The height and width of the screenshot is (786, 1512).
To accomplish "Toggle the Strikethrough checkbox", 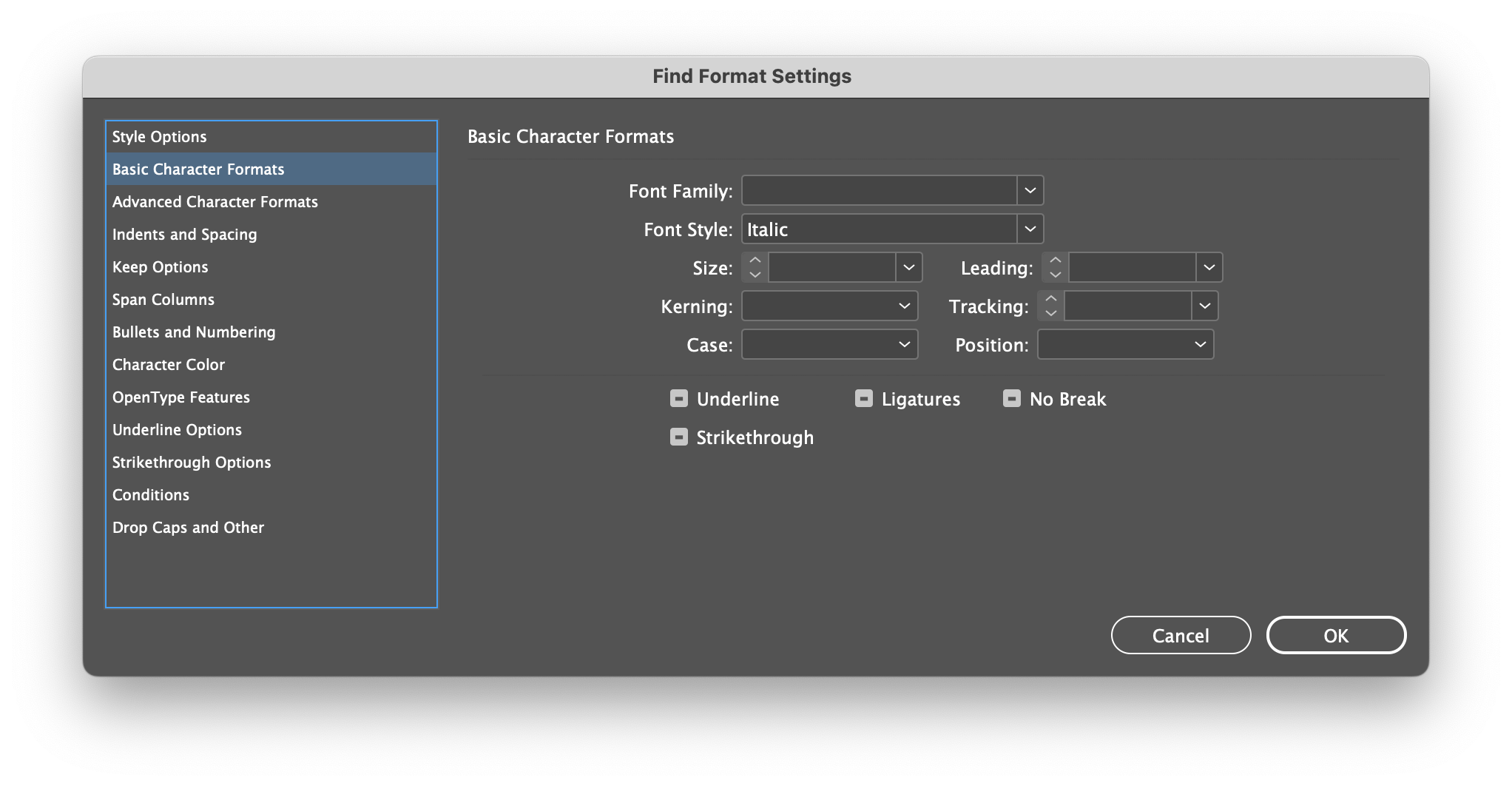I will click(678, 437).
